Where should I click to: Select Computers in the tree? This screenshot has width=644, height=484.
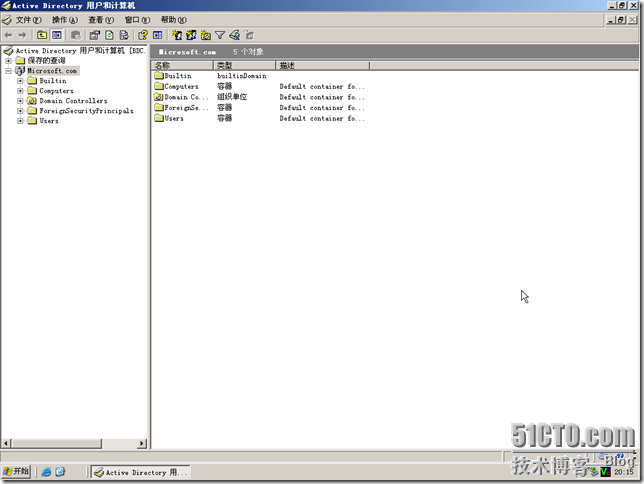(x=56, y=91)
